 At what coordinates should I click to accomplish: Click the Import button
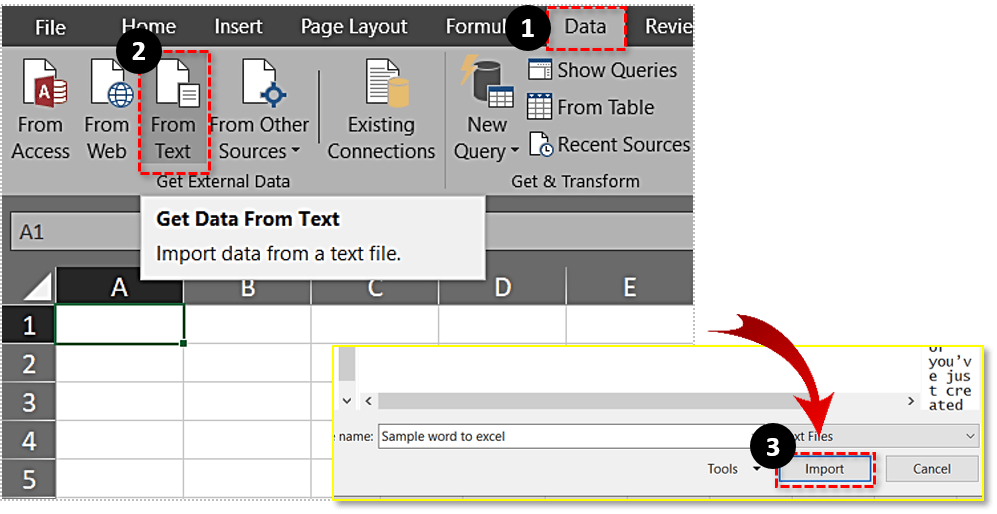click(x=825, y=469)
